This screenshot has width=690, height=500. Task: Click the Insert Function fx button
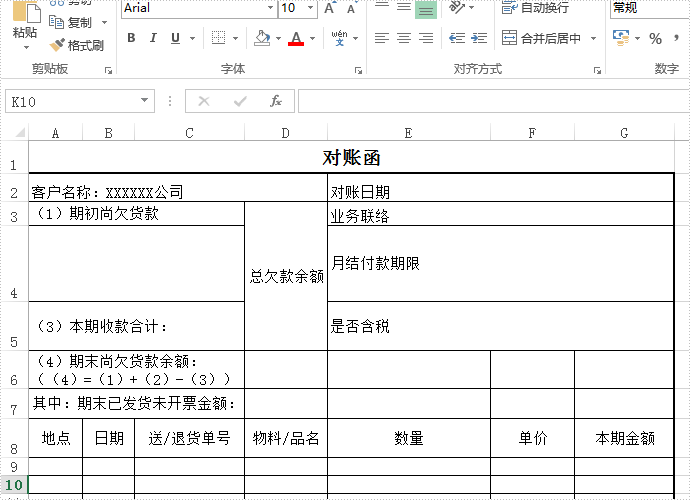pos(276,101)
